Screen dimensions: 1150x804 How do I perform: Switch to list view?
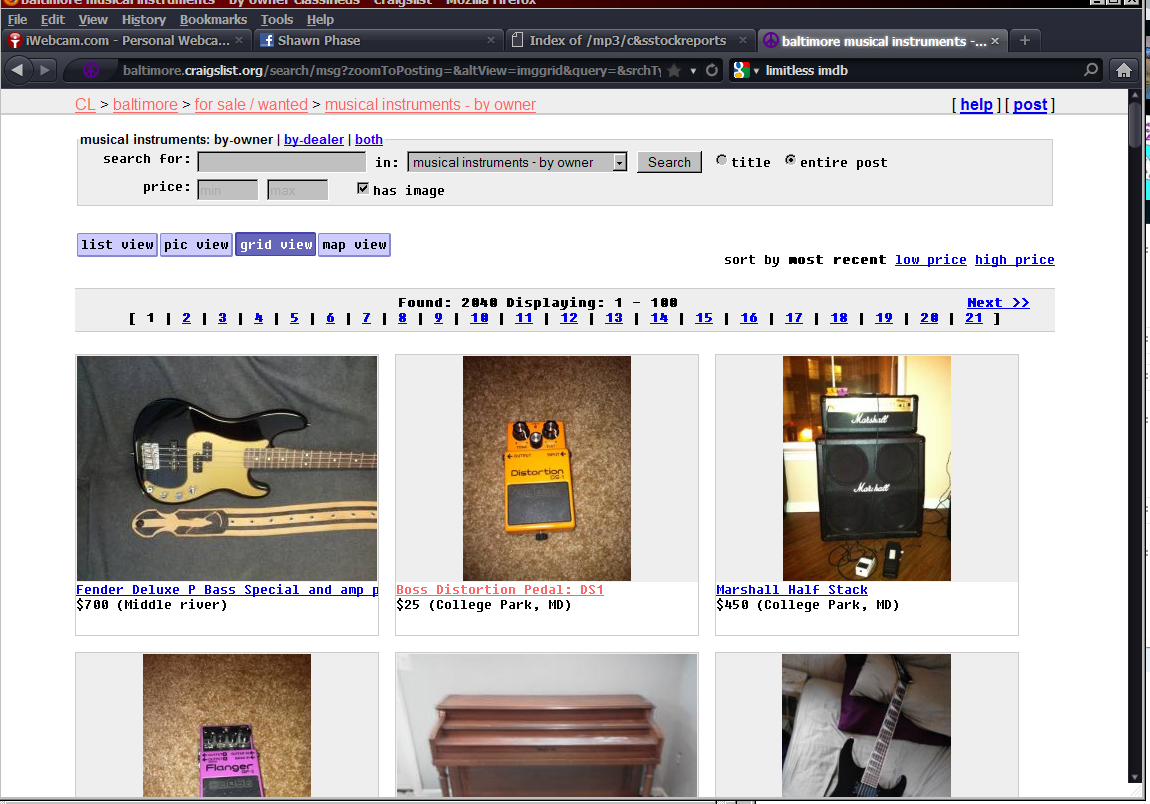coord(117,245)
